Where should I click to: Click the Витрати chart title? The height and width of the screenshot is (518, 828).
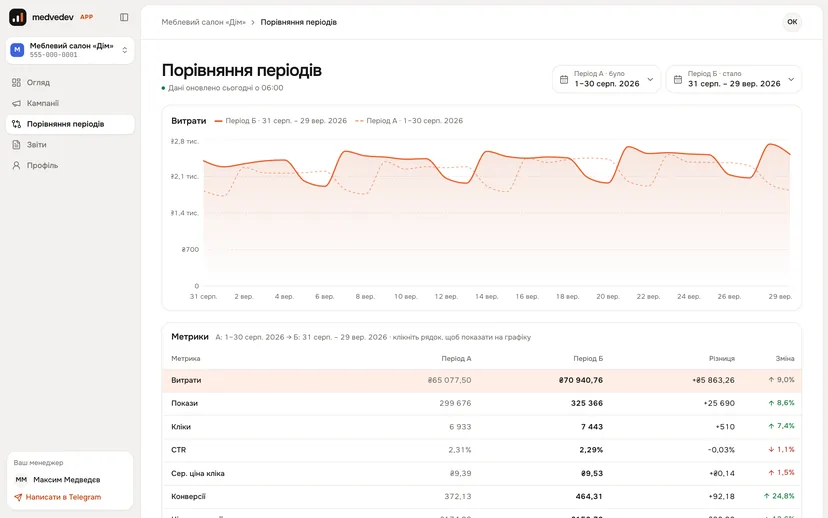click(189, 121)
